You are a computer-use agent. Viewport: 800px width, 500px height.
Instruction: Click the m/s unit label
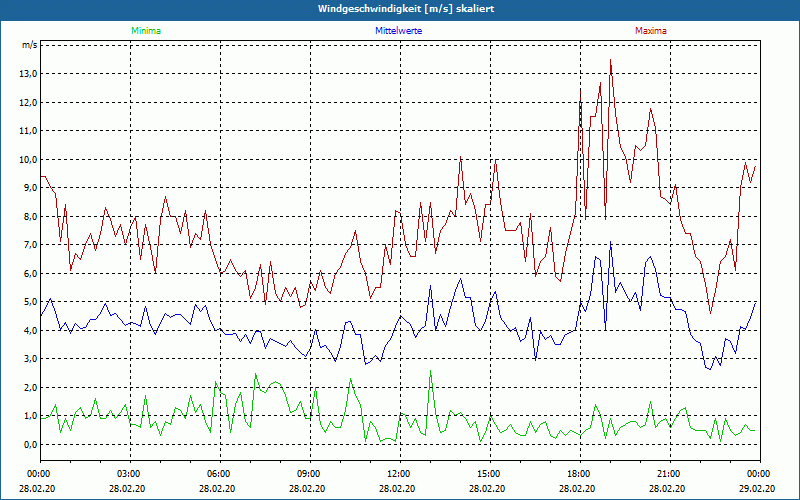coord(30,45)
